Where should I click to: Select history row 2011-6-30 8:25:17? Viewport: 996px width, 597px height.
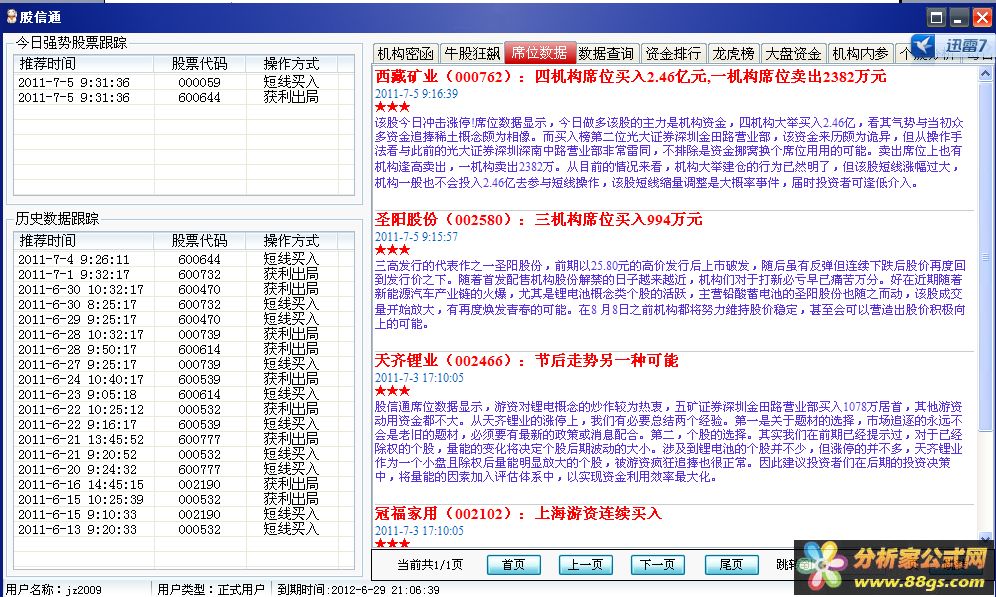click(184, 305)
